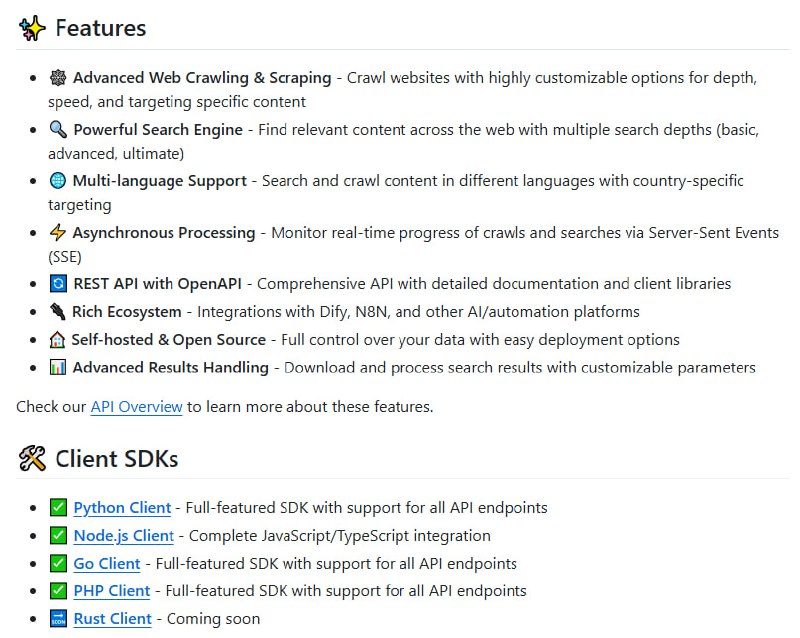The width and height of the screenshot is (800, 638).
Task: Click the green checkmark beside Node.js Client
Action: (58, 536)
